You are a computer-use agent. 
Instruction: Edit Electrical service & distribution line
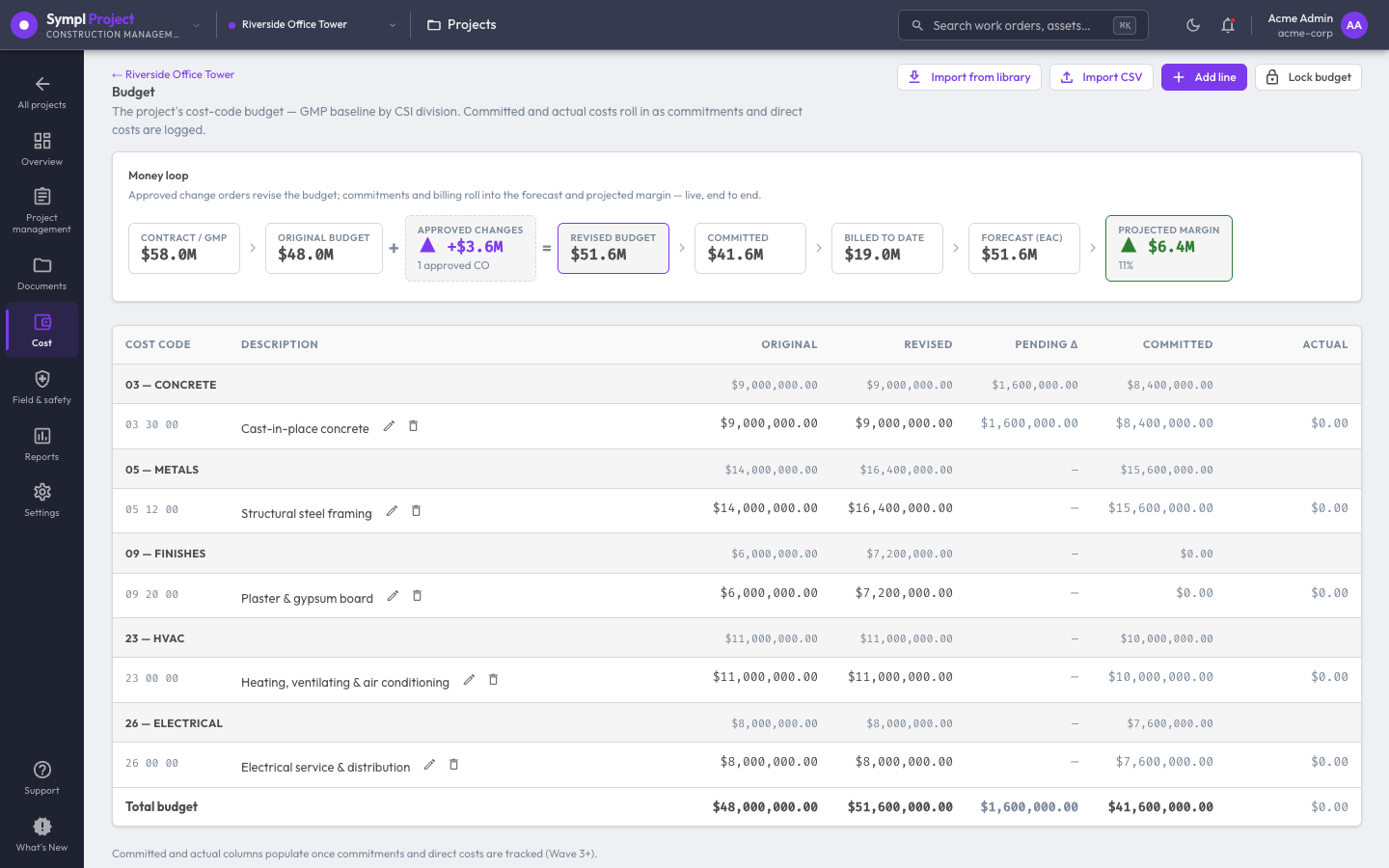point(429,765)
